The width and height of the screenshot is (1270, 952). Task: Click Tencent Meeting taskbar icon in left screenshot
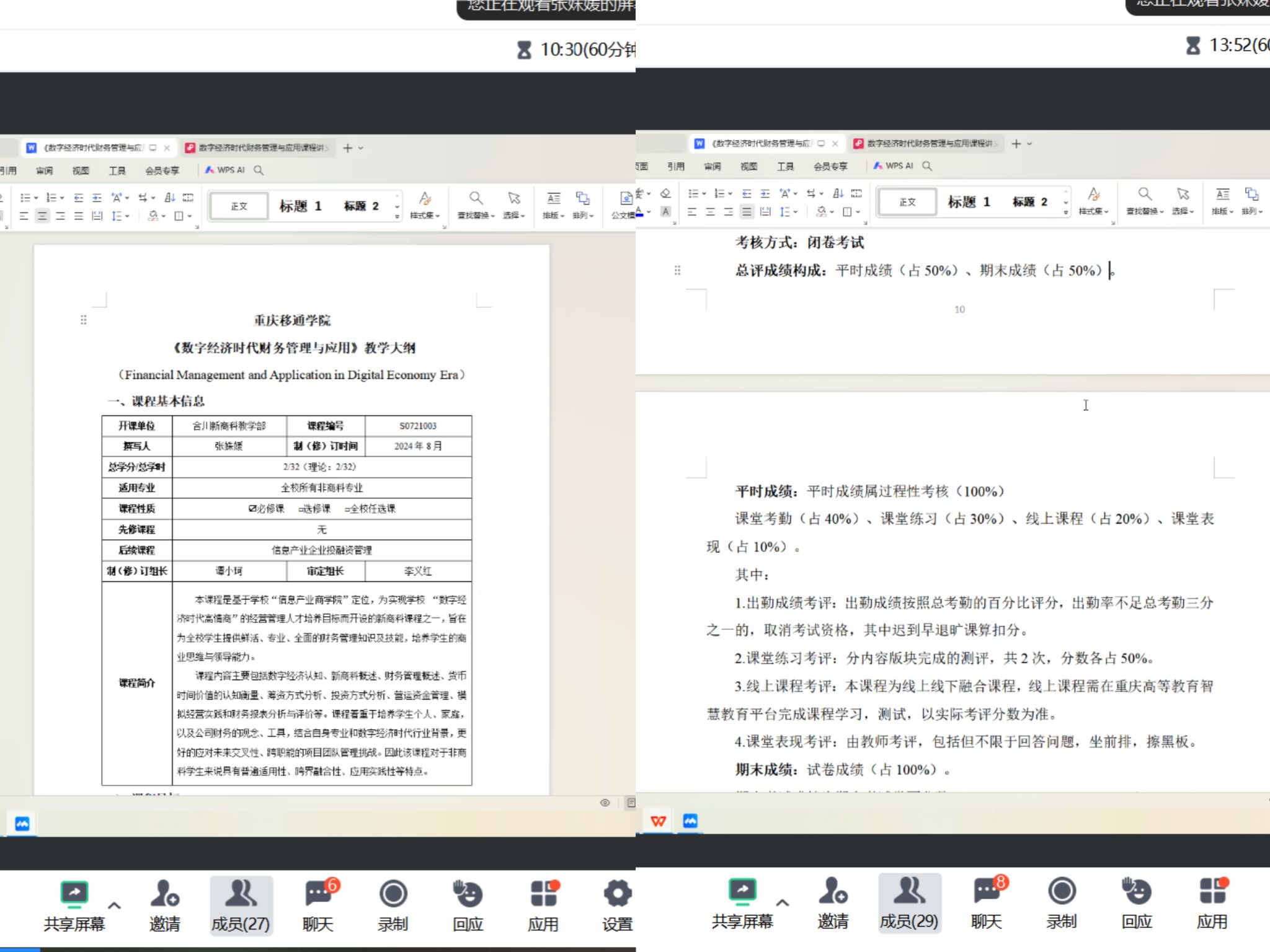click(22, 823)
